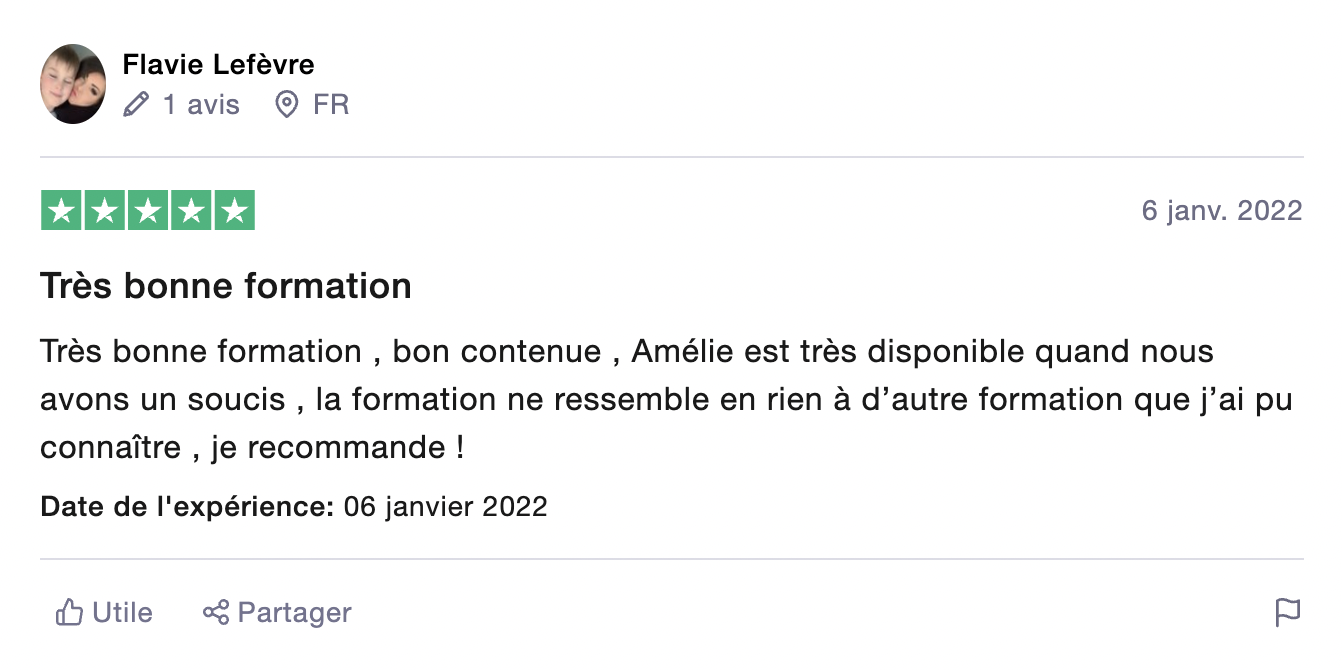The height and width of the screenshot is (670, 1342).
Task: Click the review body text paragraph
Action: click(x=666, y=400)
